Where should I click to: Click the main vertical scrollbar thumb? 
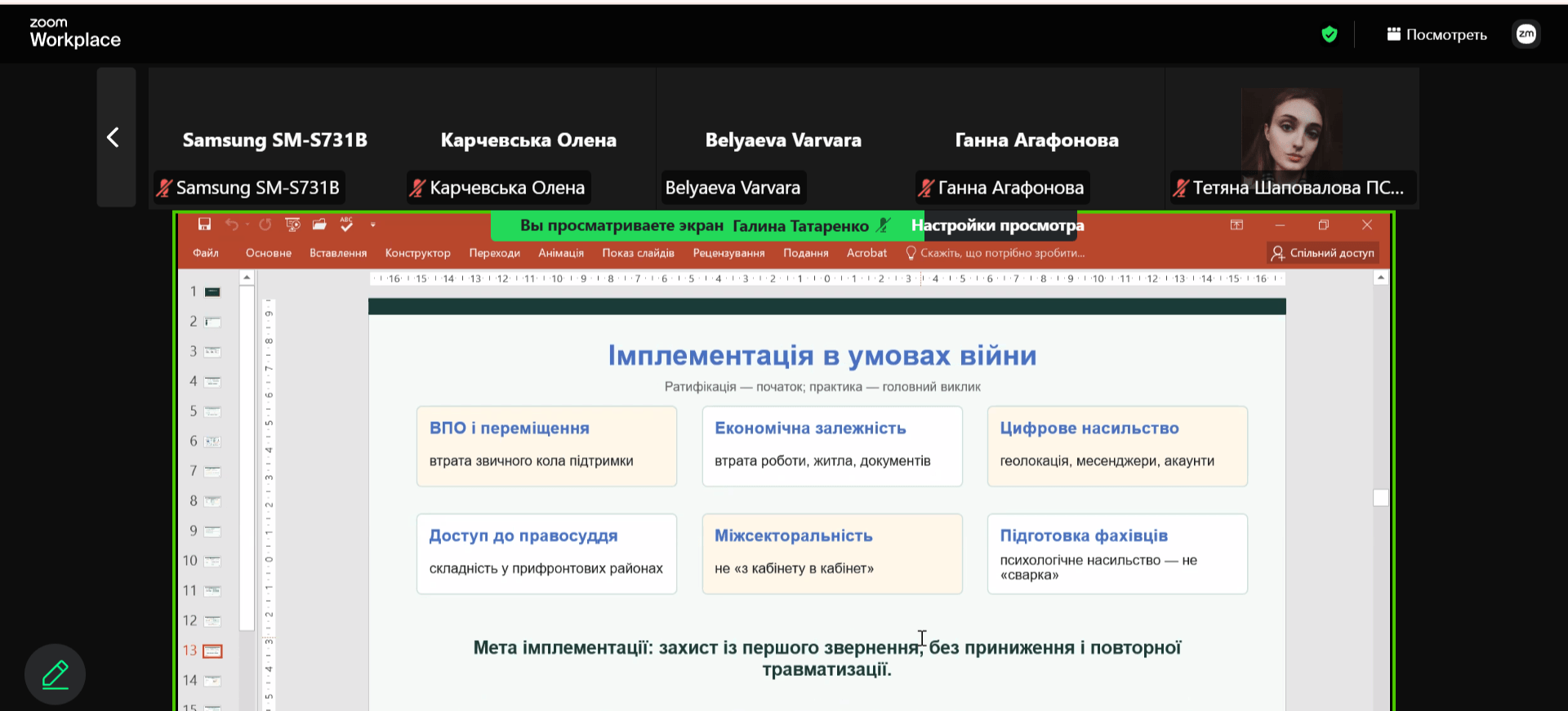(x=1381, y=498)
